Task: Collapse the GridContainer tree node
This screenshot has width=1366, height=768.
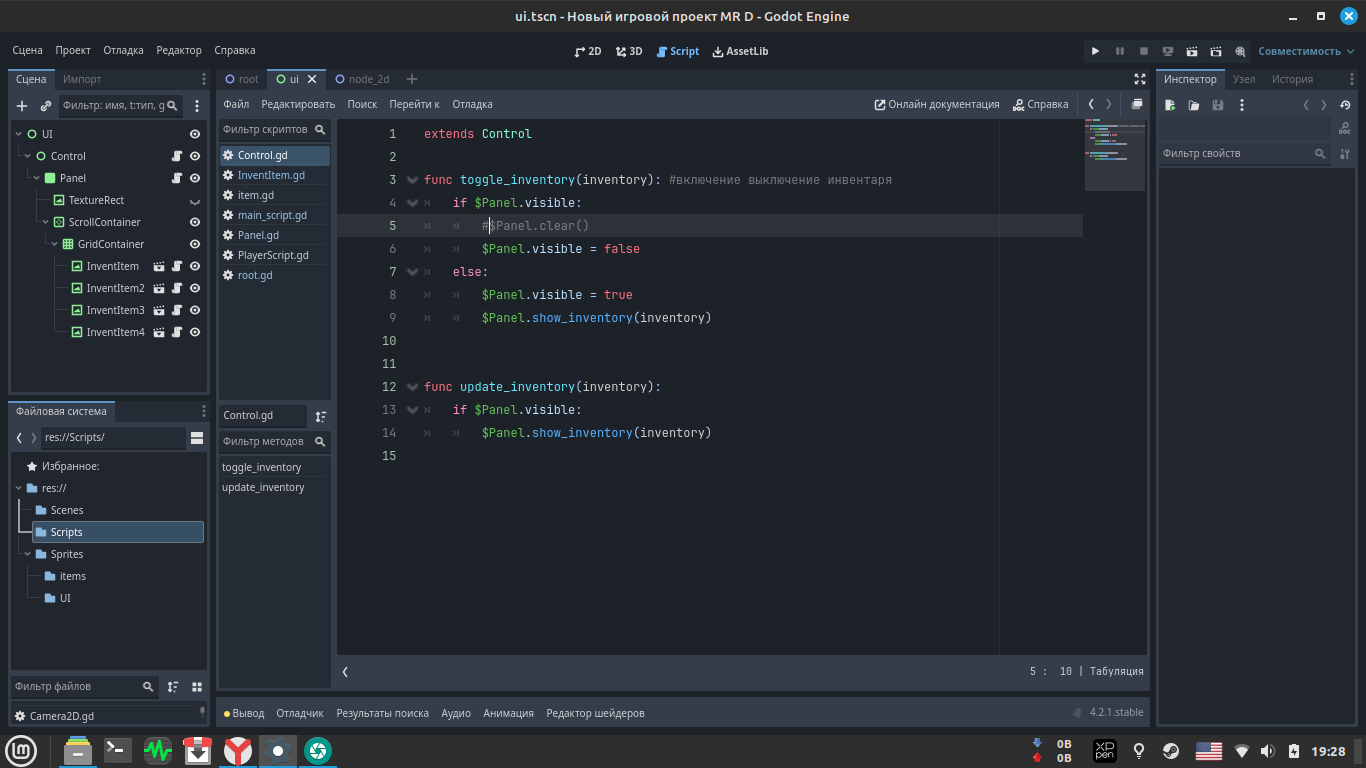Action: 55,244
